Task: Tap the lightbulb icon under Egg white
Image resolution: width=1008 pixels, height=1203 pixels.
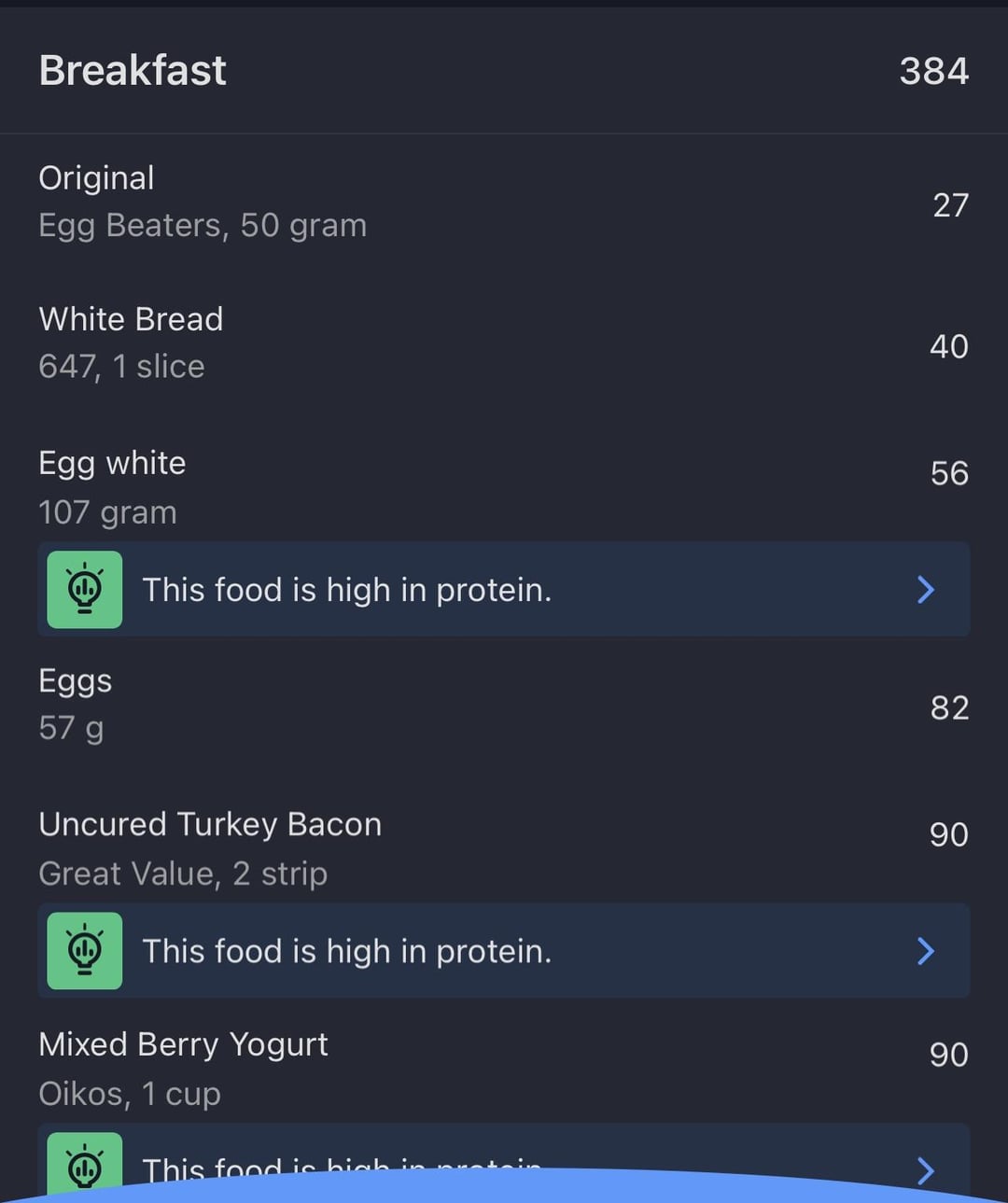Action: coord(85,589)
